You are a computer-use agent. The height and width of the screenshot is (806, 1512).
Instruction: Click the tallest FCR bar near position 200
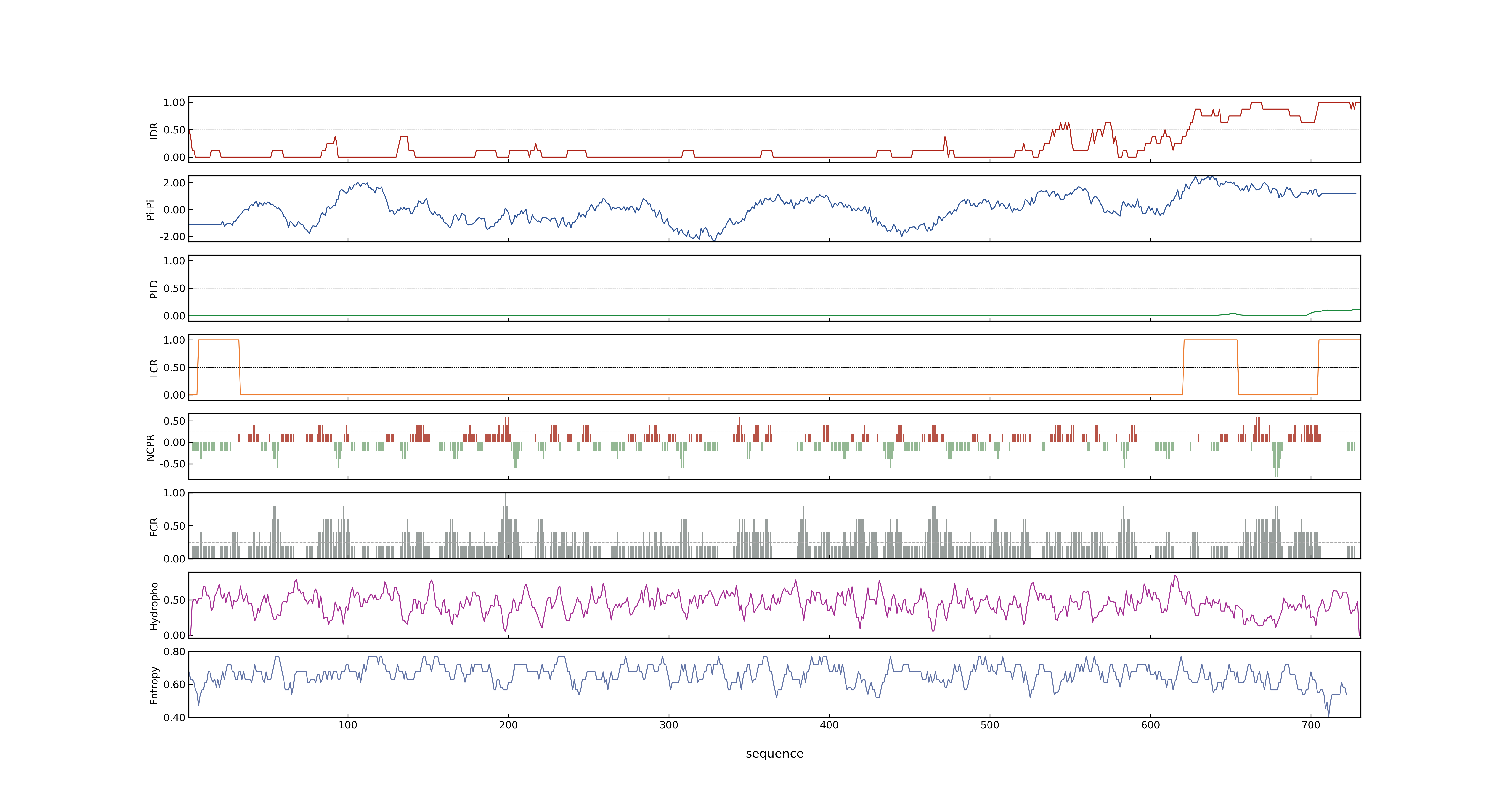click(x=505, y=525)
